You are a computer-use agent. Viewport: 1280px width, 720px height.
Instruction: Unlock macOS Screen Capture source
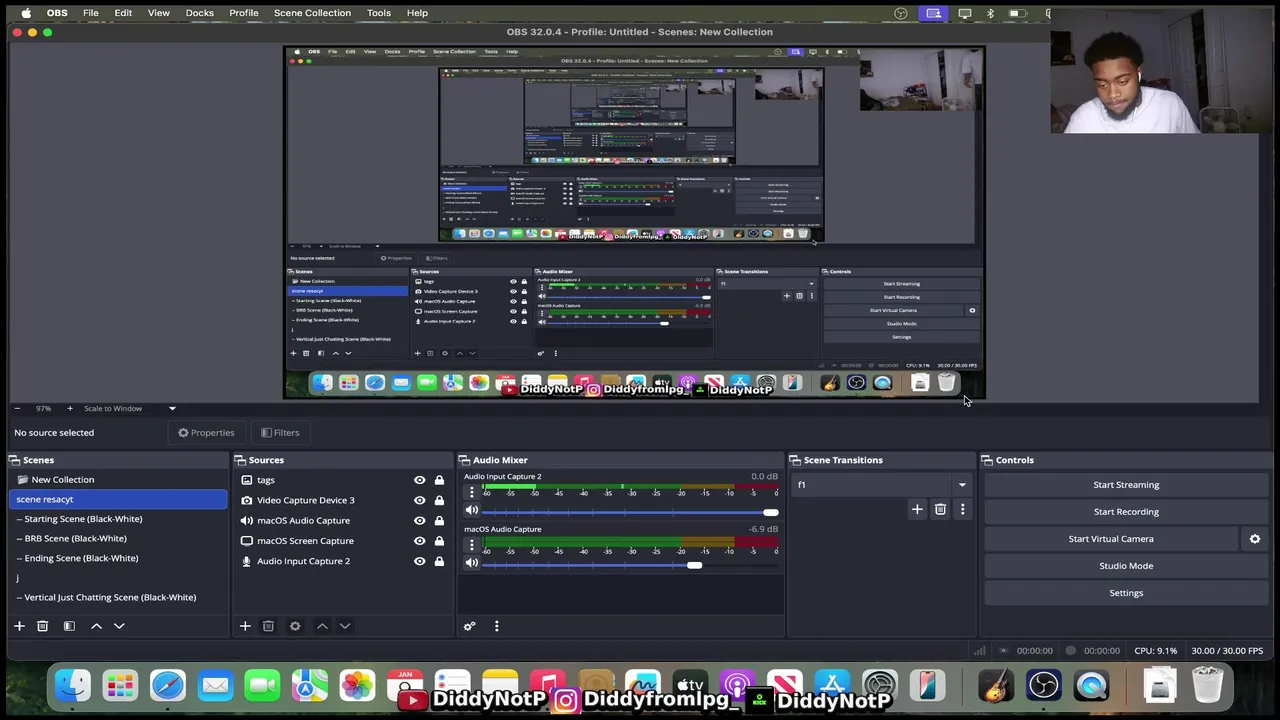[x=439, y=541]
